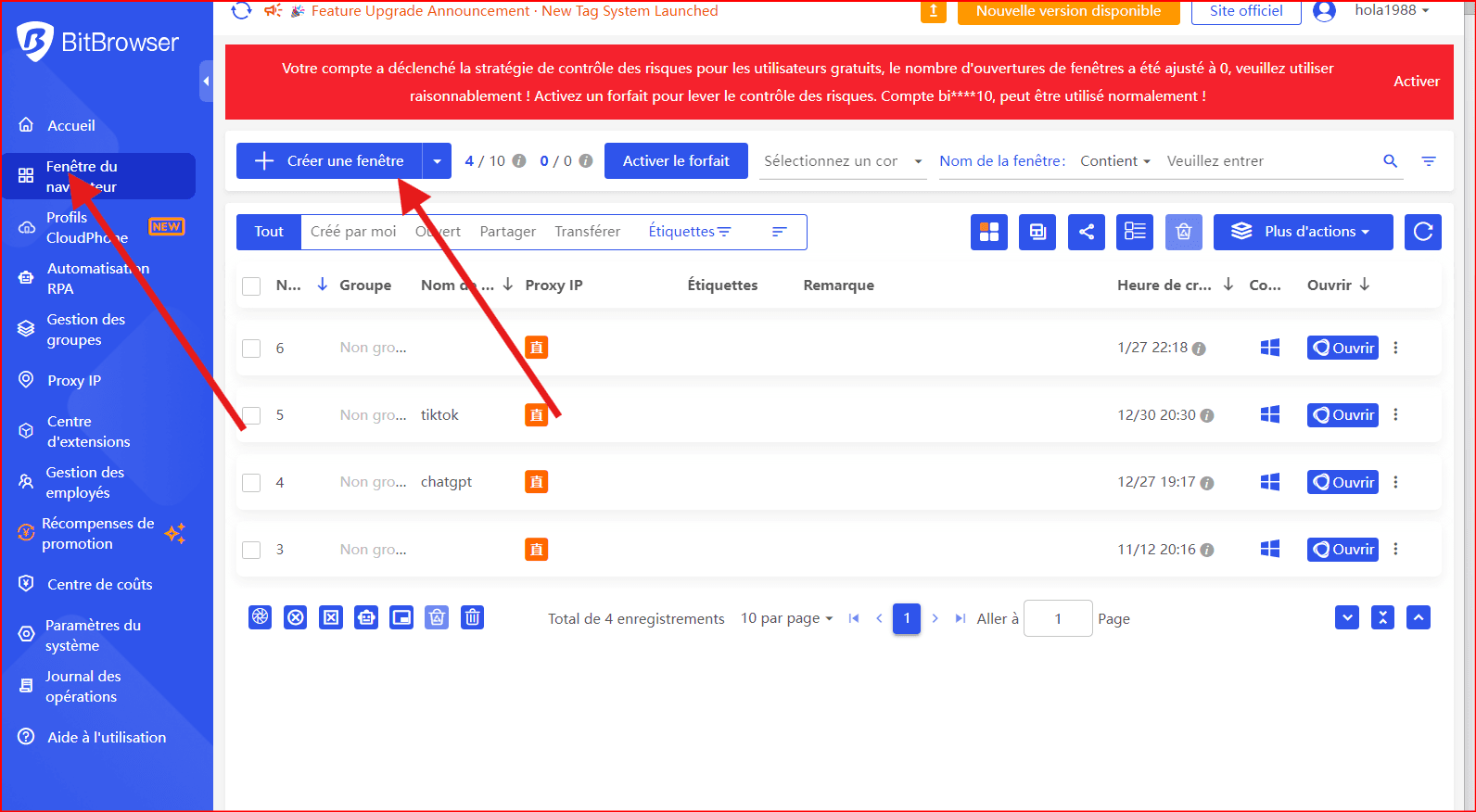This screenshot has height=812, width=1476.
Task: Tick the checkbox for row 4 chatgpt
Action: (x=251, y=483)
